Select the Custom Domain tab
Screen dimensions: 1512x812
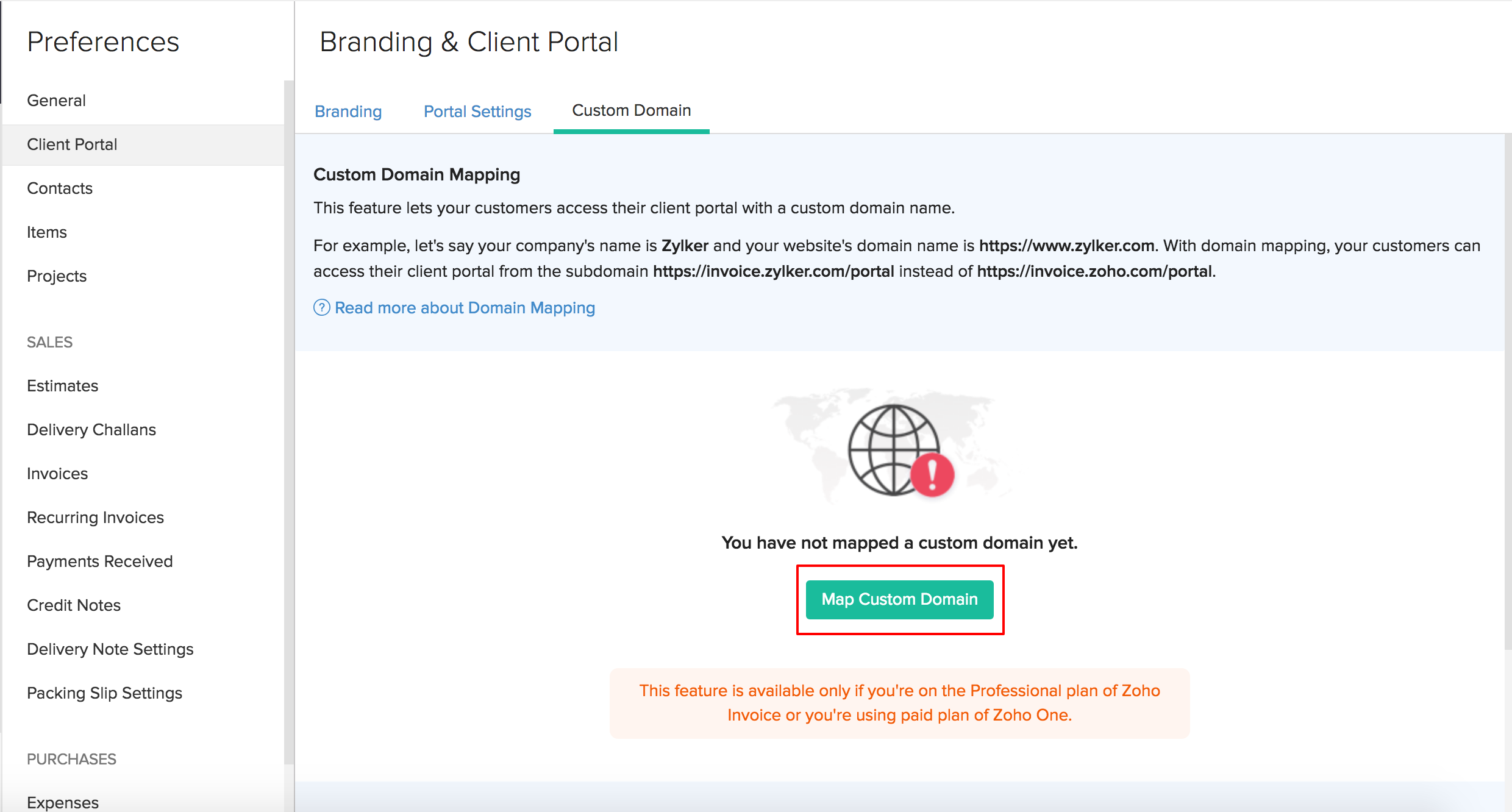pos(631,110)
